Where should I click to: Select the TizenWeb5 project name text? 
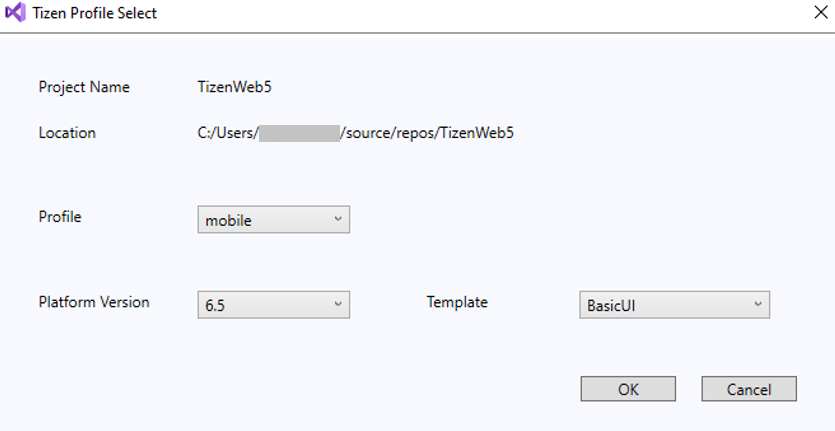(235, 87)
